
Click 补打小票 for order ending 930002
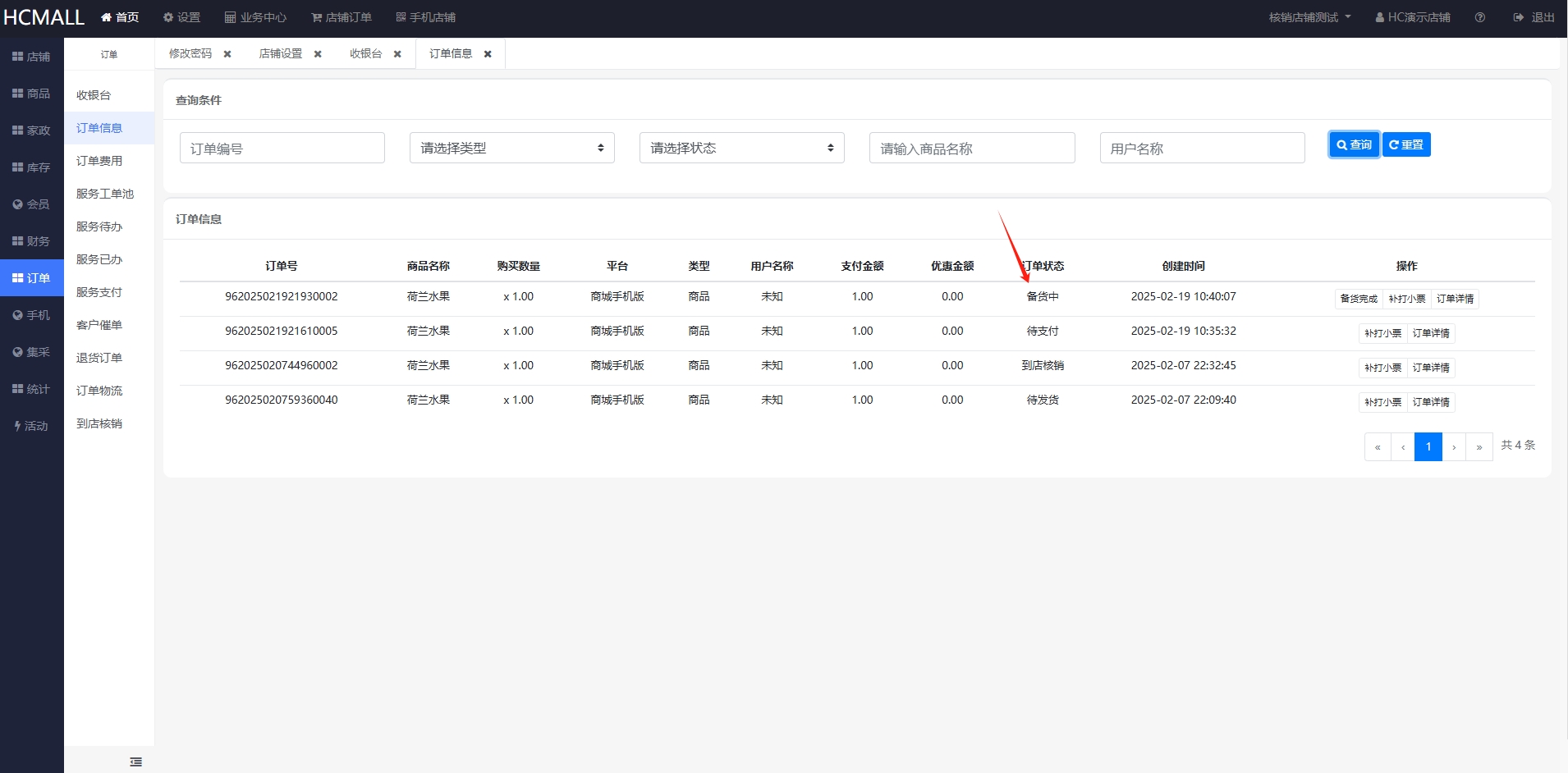pos(1407,299)
